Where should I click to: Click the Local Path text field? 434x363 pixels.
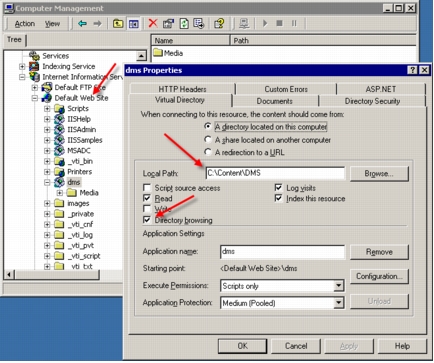(275, 173)
